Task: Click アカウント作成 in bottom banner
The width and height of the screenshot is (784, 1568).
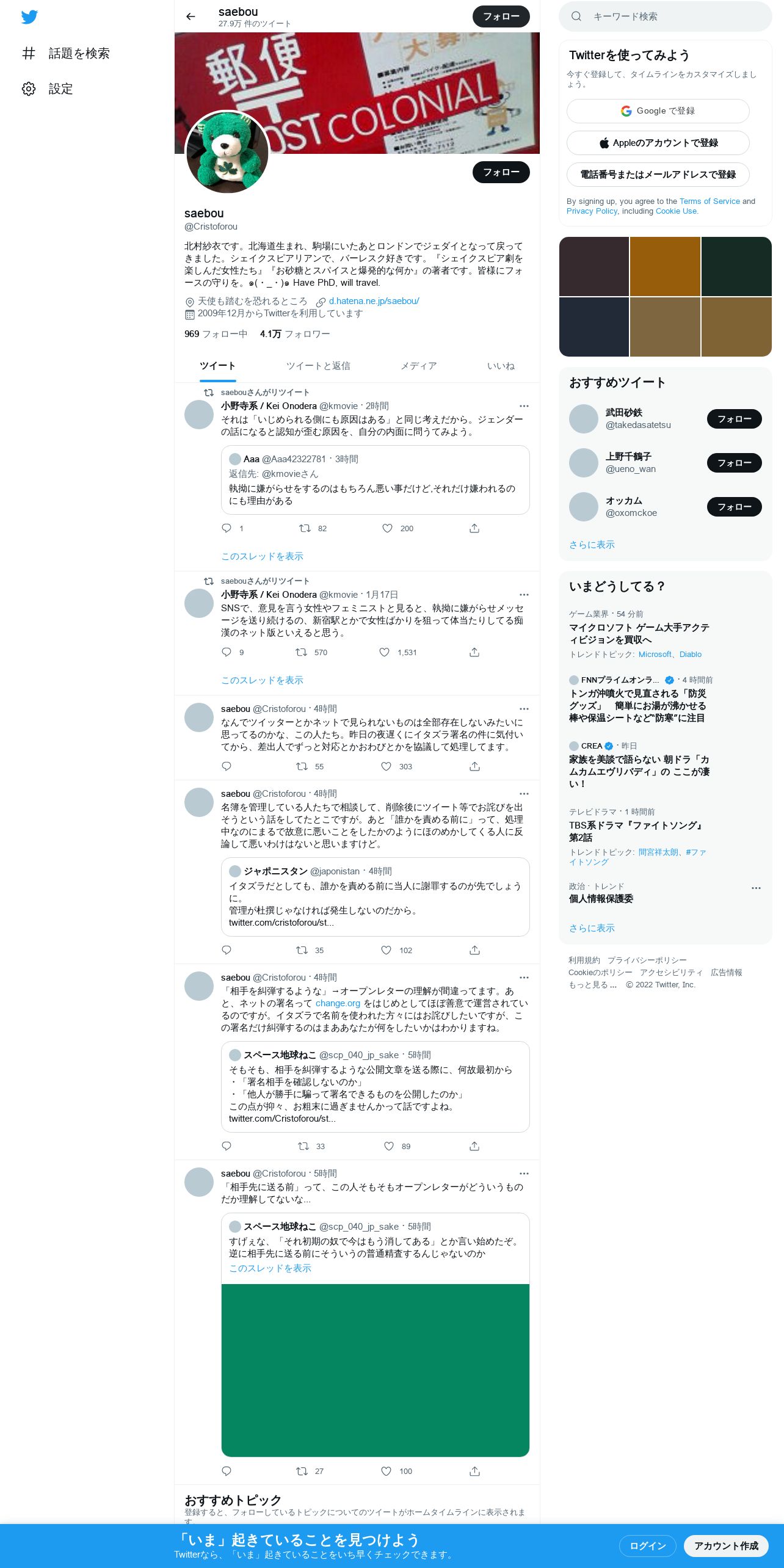Action: (x=726, y=1545)
